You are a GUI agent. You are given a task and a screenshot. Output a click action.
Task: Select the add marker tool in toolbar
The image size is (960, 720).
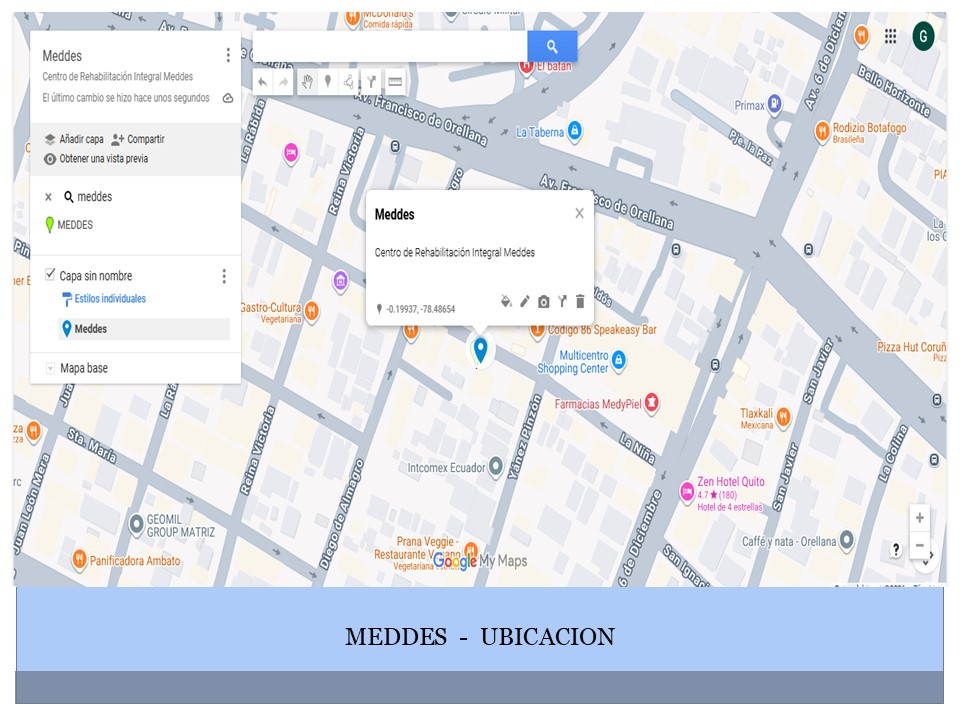pos(327,82)
